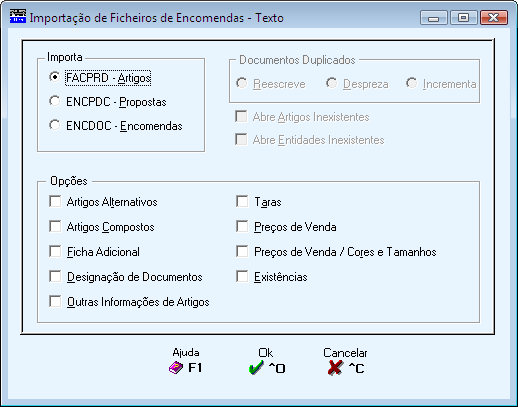Screen dimensions: 518x407
Task: Click the purple Ajuda help book icon
Action: tap(176, 368)
